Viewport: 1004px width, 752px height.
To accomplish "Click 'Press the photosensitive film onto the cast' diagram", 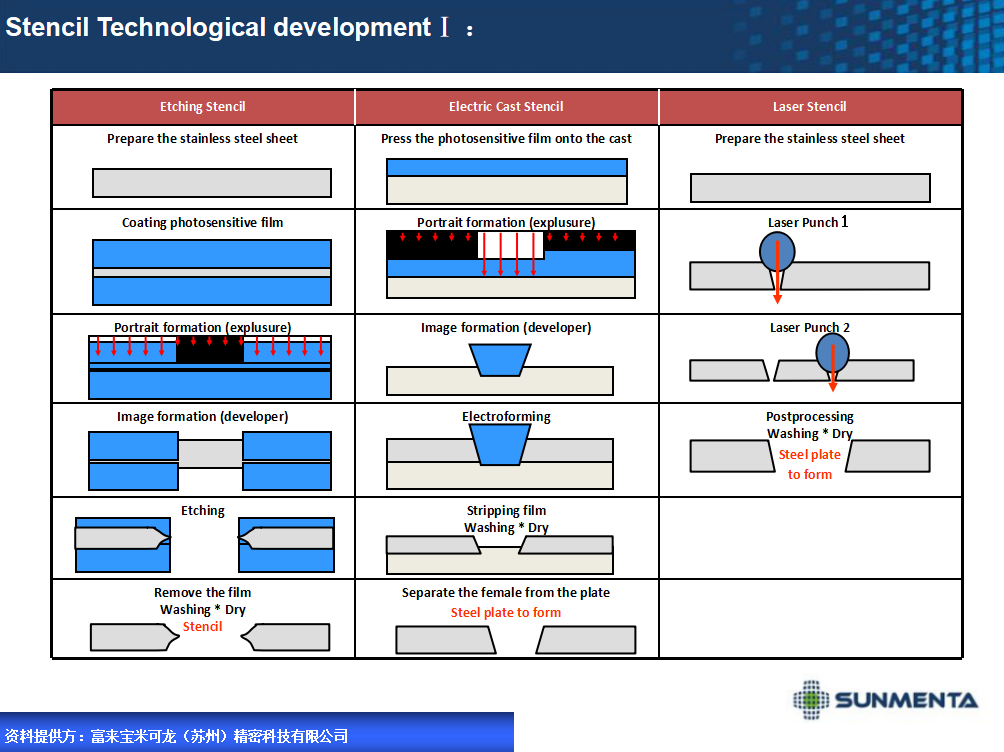I will [507, 181].
